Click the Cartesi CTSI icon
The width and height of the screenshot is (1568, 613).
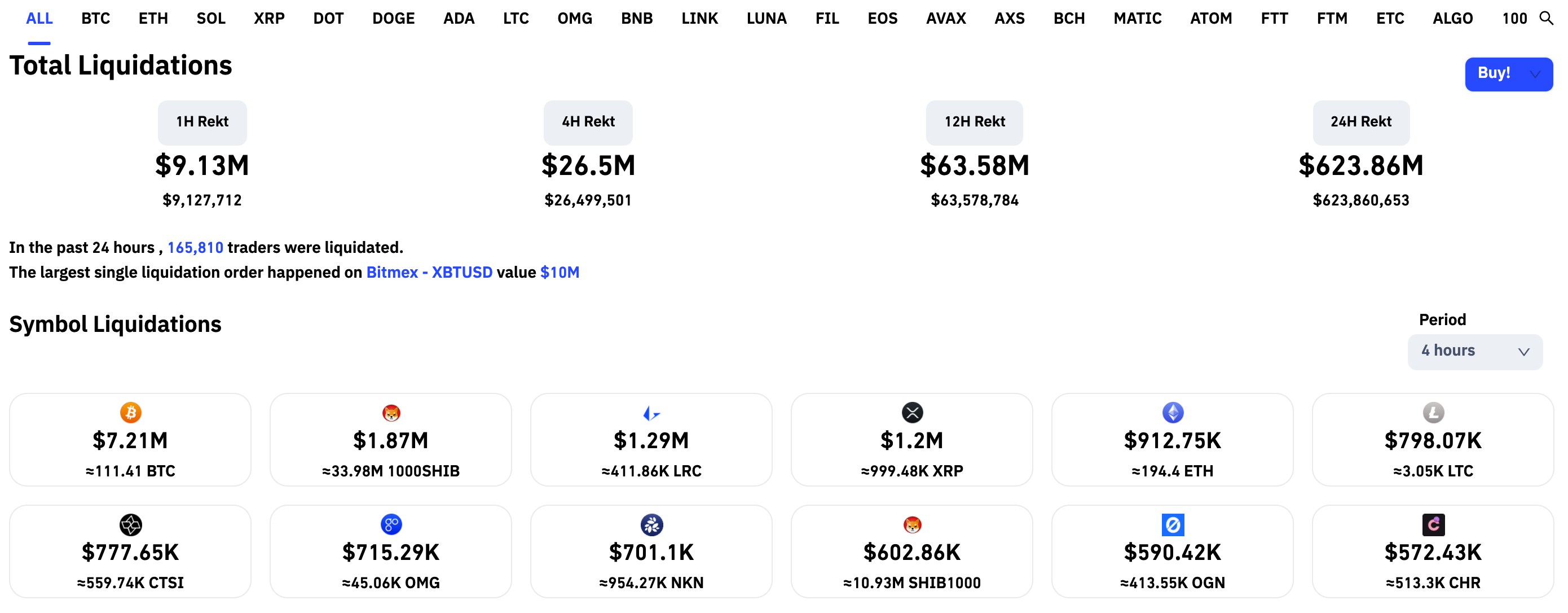tap(130, 524)
